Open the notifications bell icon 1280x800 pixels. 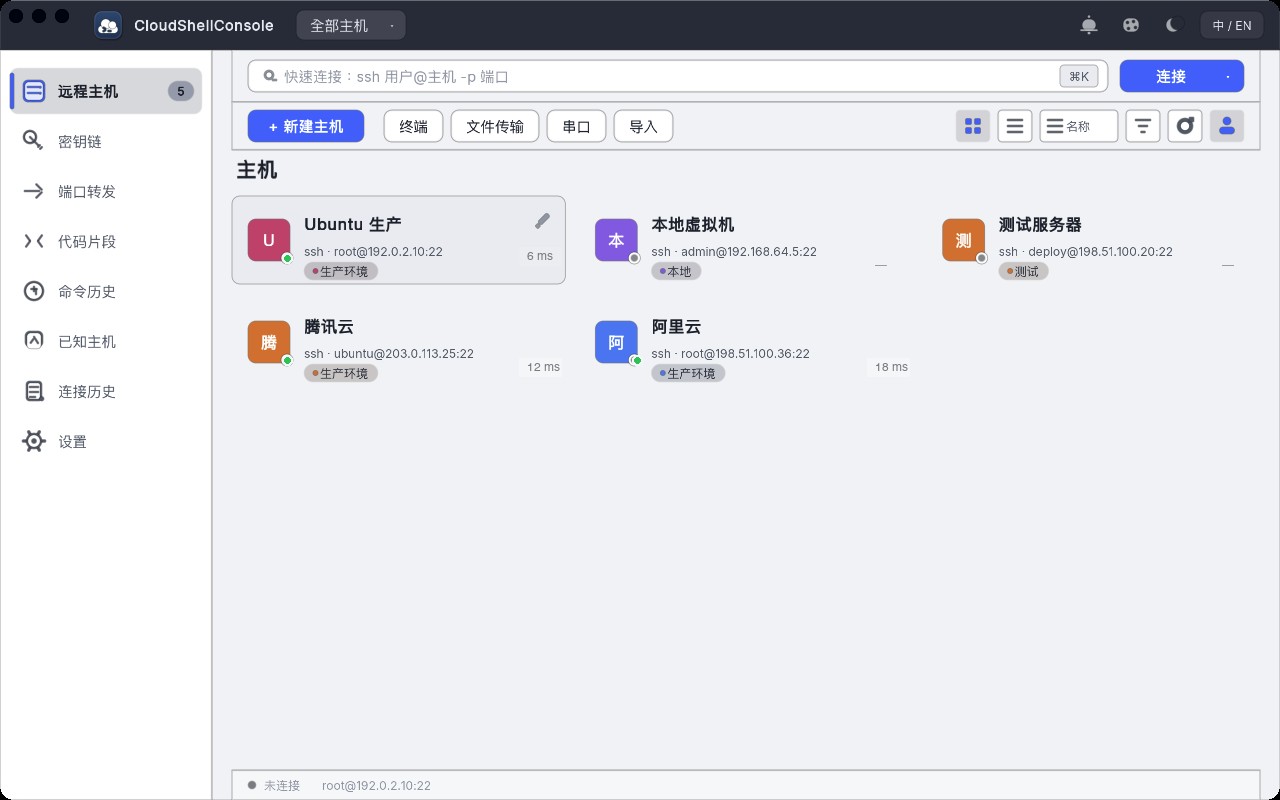point(1089,25)
